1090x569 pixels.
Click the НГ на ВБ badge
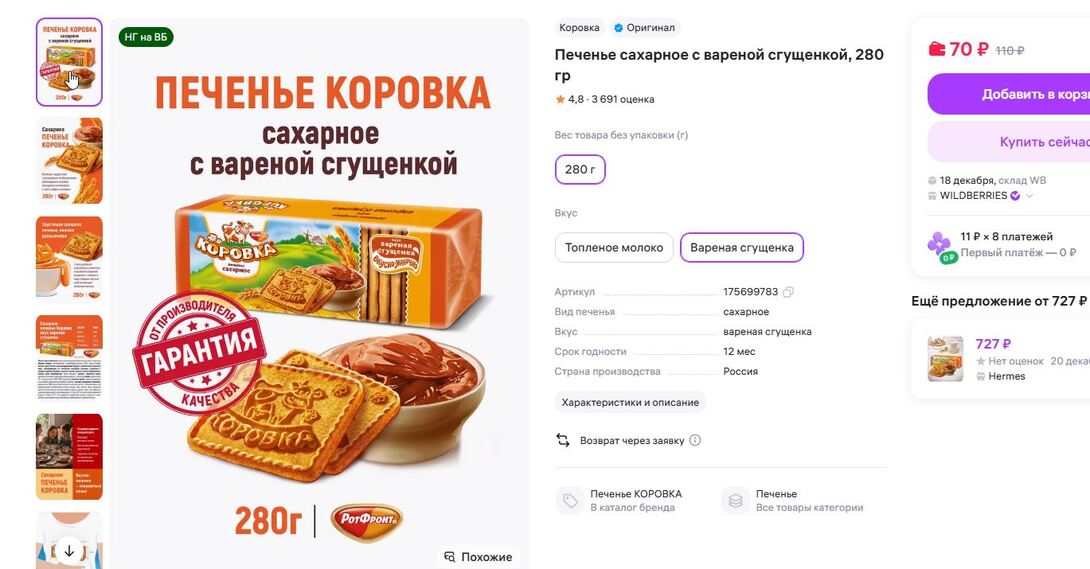click(x=146, y=38)
